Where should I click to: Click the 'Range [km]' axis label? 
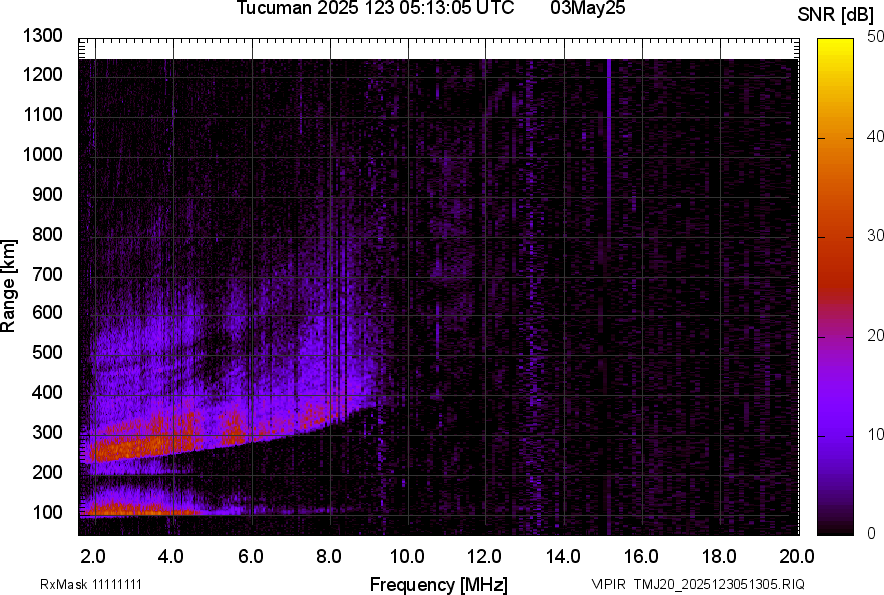(x=8, y=286)
